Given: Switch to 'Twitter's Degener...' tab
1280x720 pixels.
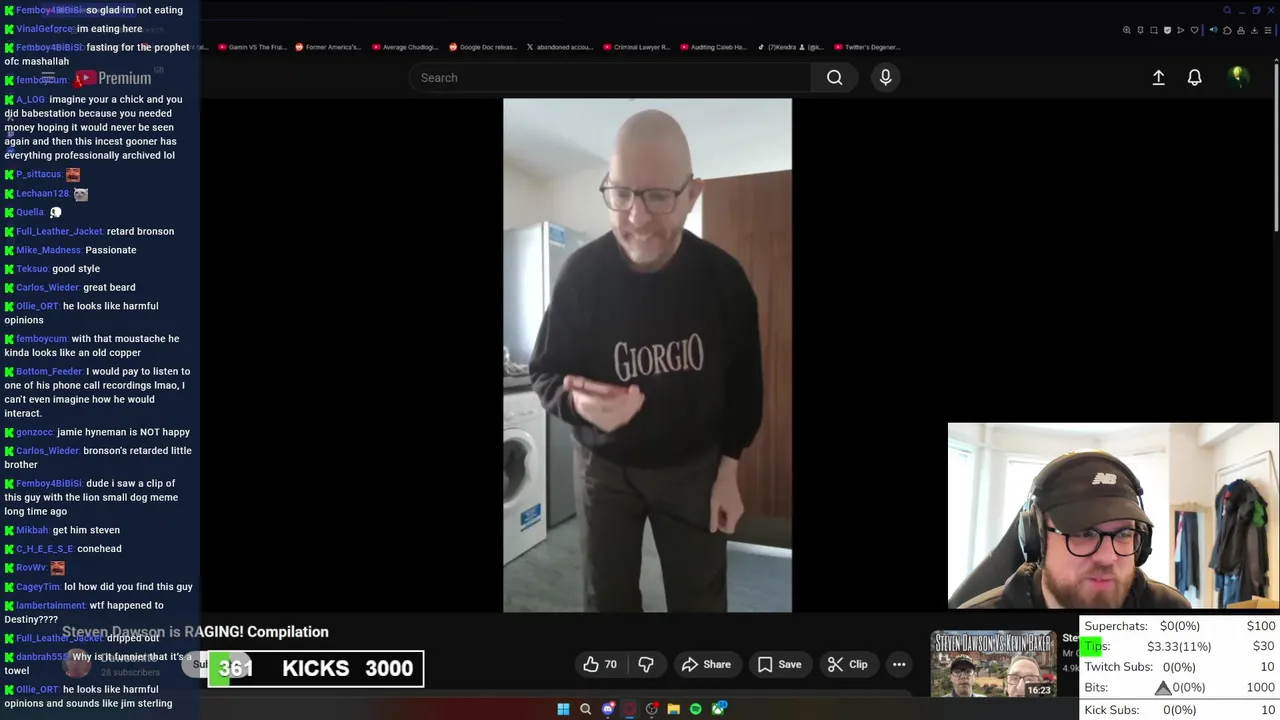Looking at the screenshot, I should tap(866, 47).
